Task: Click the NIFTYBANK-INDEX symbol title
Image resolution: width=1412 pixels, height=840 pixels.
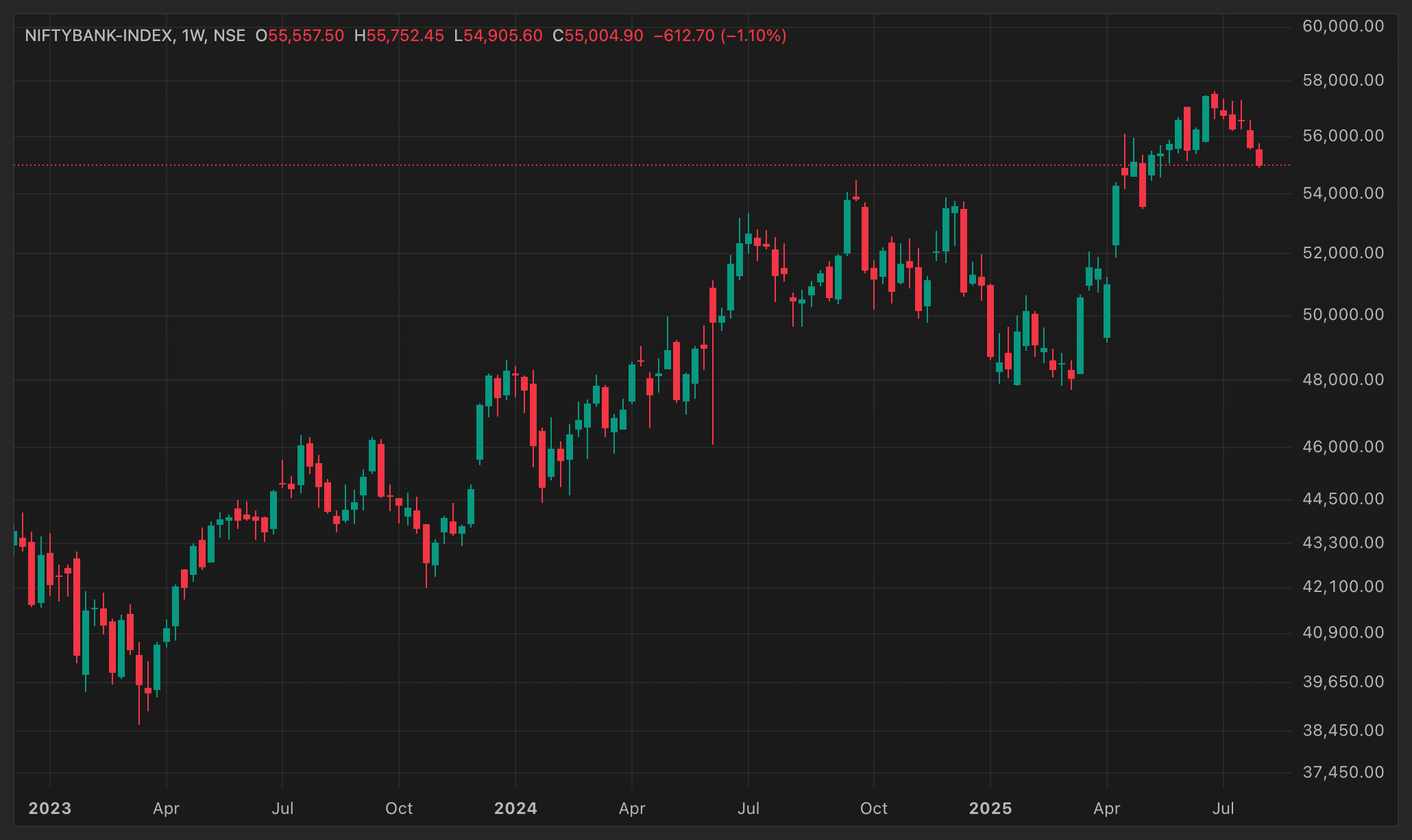Action: click(x=99, y=36)
